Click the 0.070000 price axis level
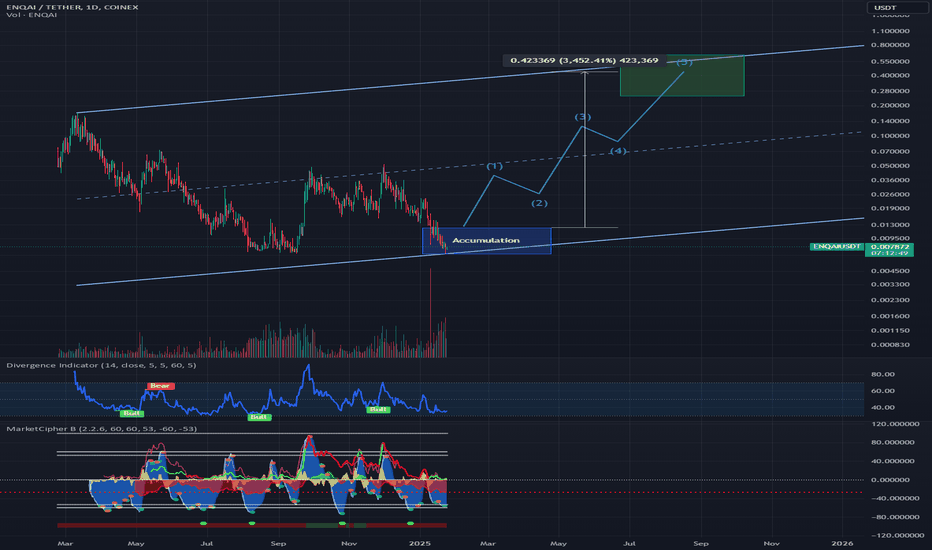The width and height of the screenshot is (932, 550). [x=890, y=152]
